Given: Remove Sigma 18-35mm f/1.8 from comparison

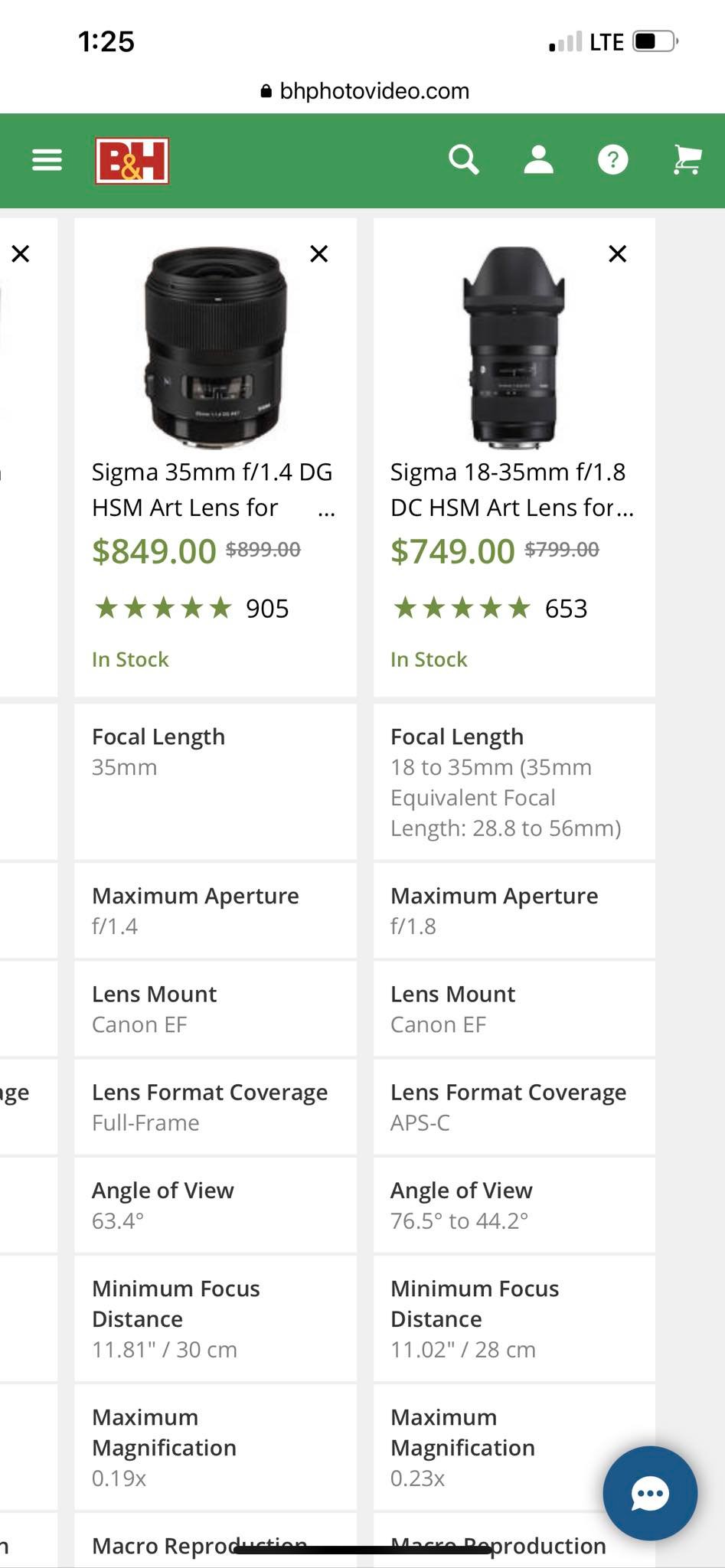Looking at the screenshot, I should [618, 253].
